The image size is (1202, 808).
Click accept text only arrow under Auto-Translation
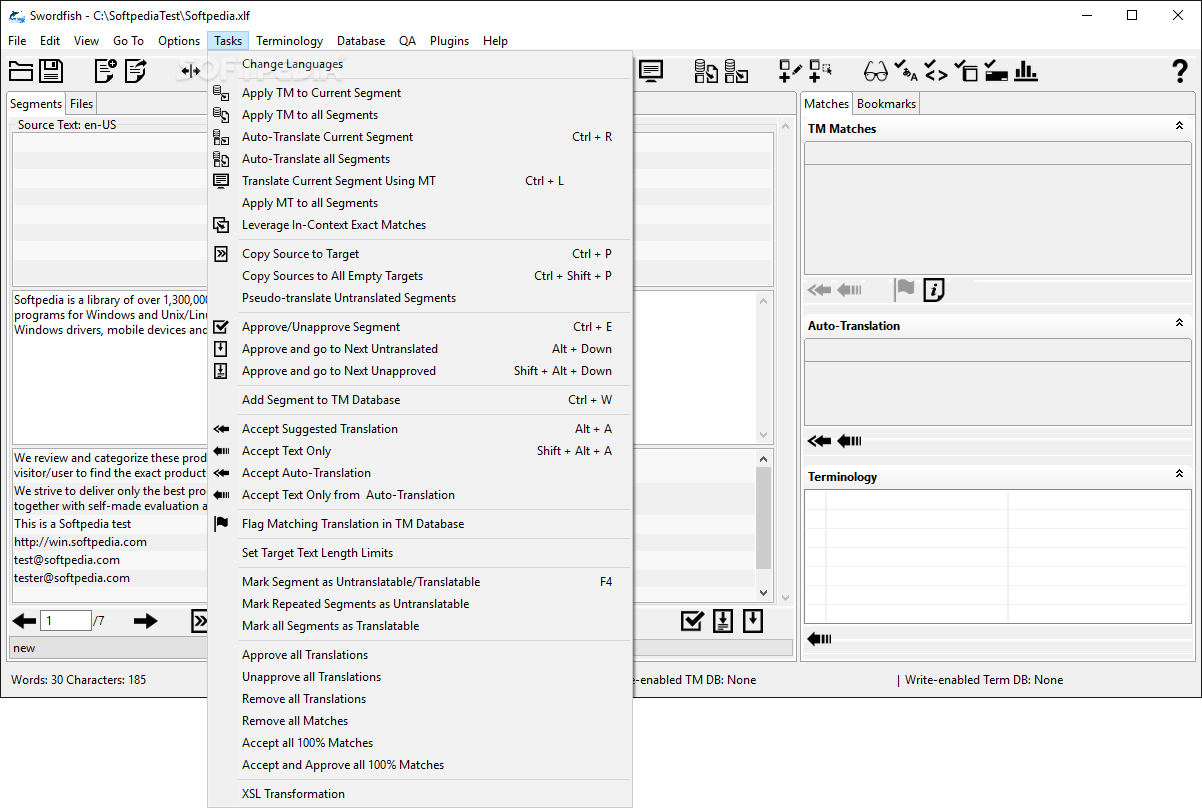[x=849, y=441]
